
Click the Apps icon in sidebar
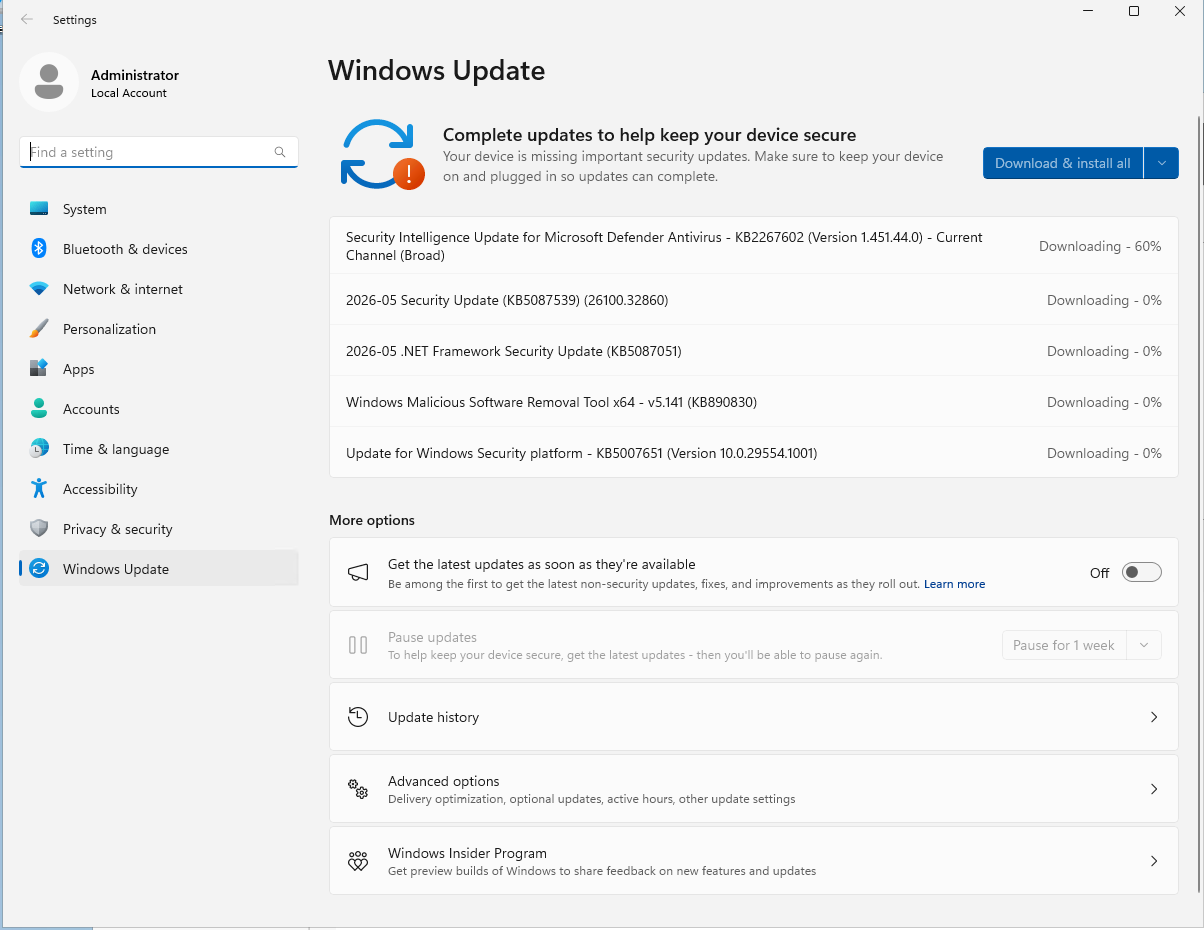point(39,369)
